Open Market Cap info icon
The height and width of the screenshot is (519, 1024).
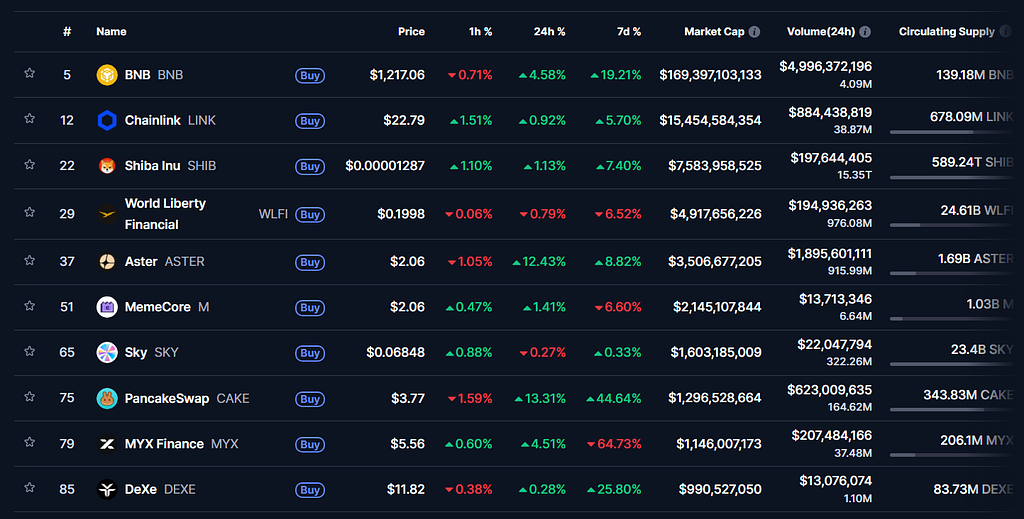pyautogui.click(x=754, y=32)
